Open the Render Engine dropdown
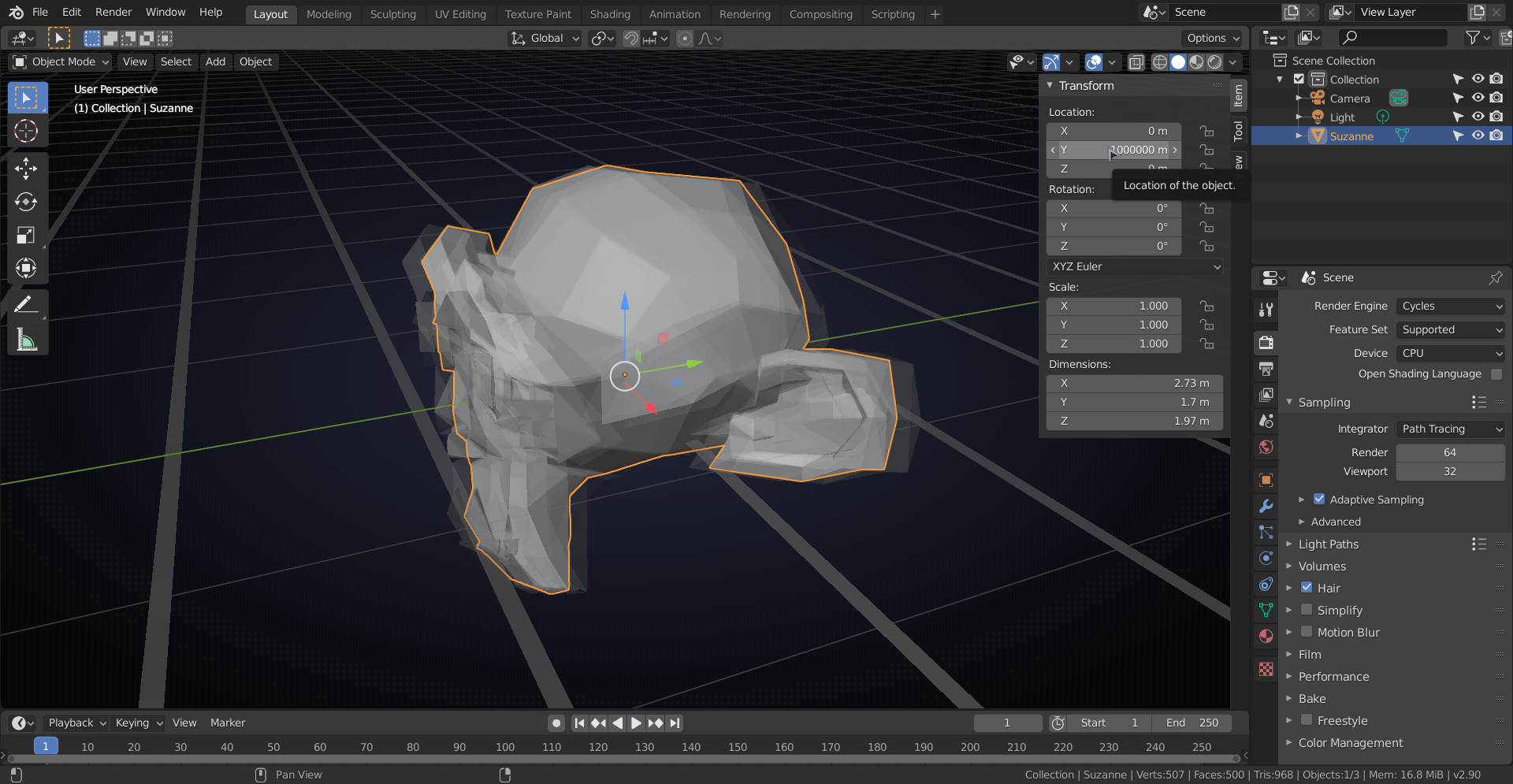 1451,306
